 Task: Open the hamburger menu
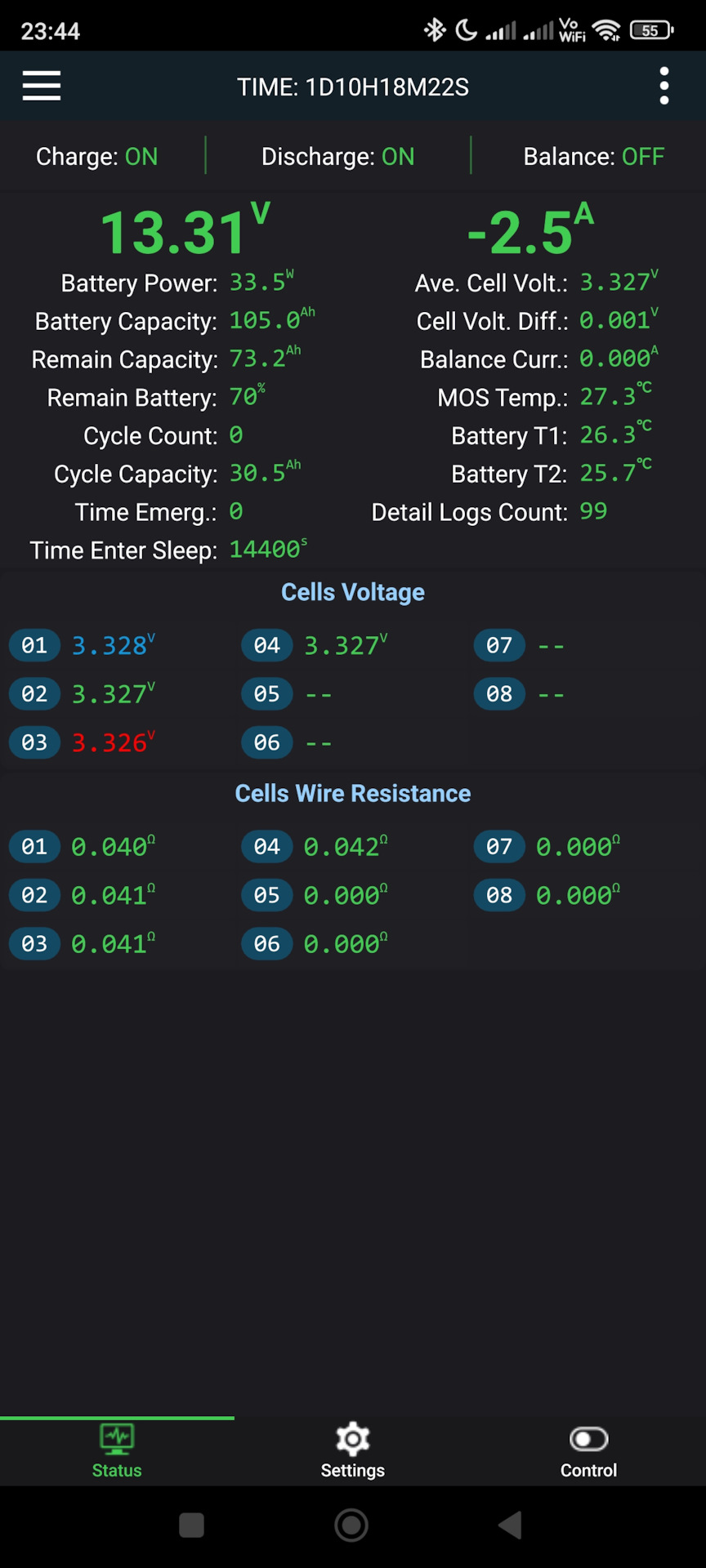[42, 86]
